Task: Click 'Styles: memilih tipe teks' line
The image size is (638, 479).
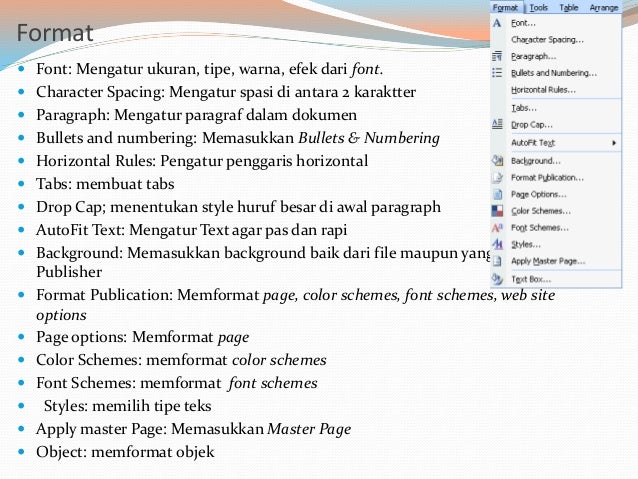Action: click(128, 406)
